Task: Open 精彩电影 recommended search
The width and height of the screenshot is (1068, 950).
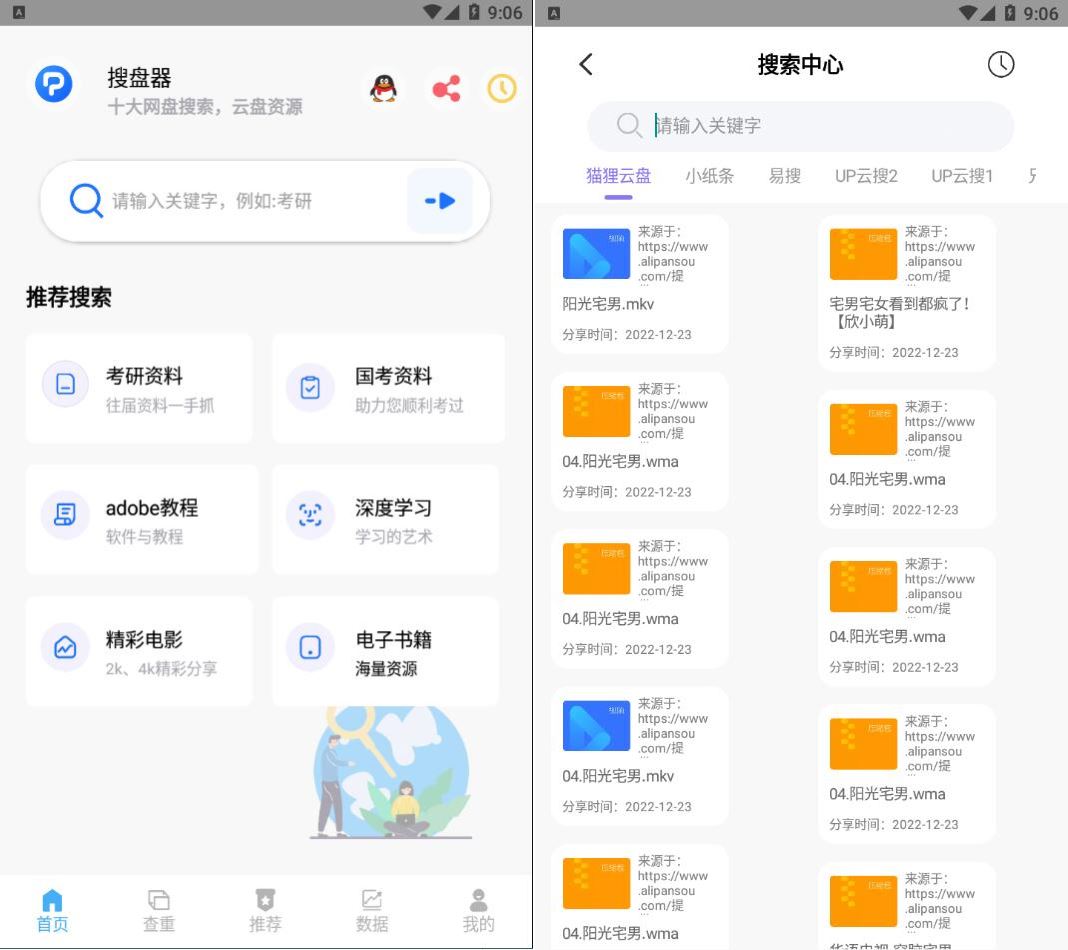Action: [140, 650]
